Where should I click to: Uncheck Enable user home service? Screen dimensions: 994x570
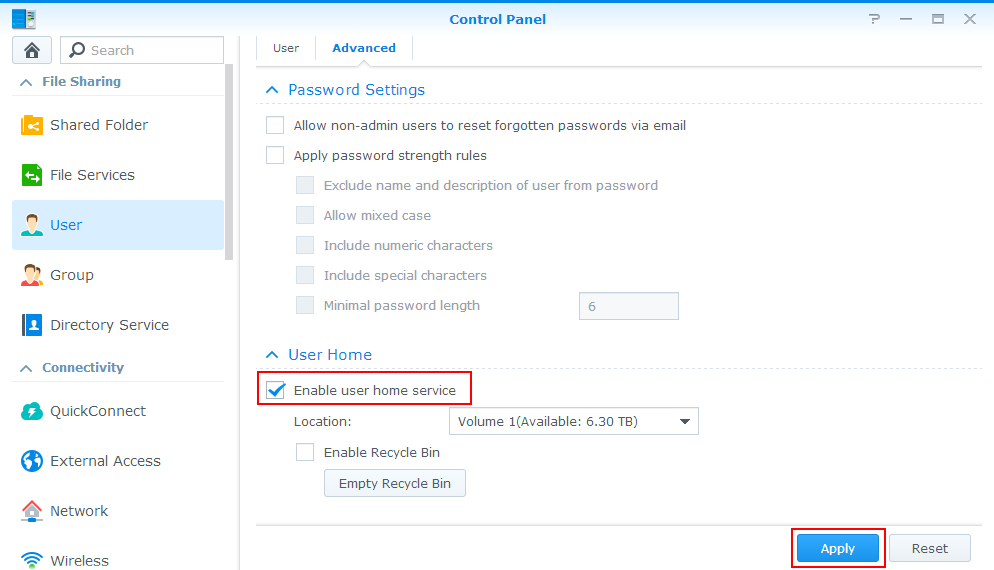[x=275, y=390]
